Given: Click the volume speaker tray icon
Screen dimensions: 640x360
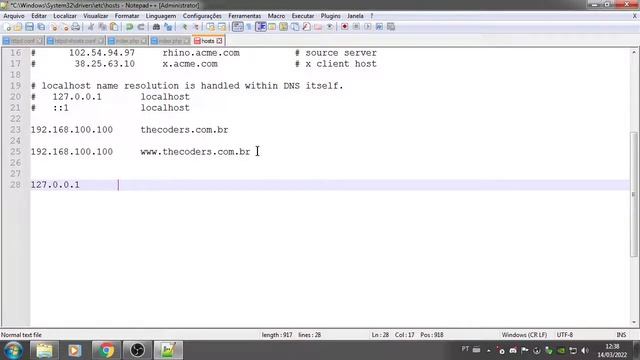Looking at the screenshot, I should click(x=585, y=350).
